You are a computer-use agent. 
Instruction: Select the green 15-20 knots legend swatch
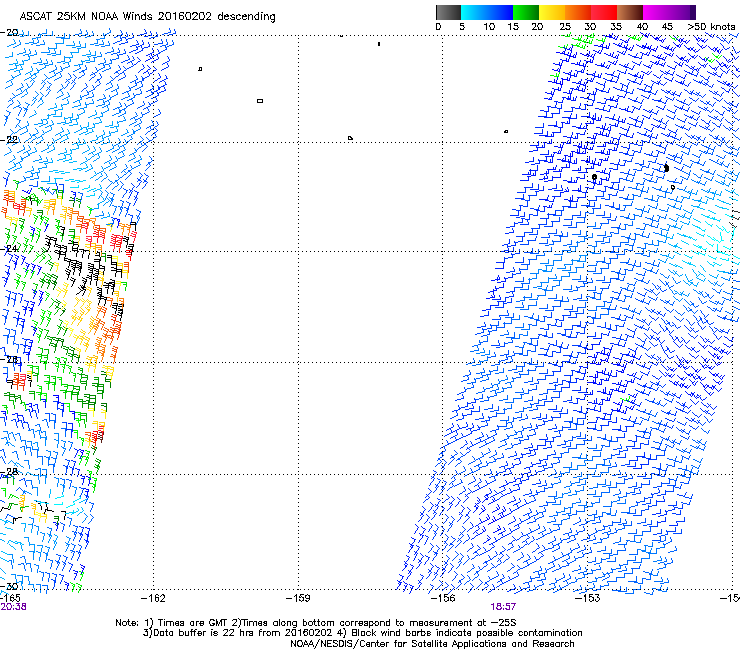pos(526,12)
